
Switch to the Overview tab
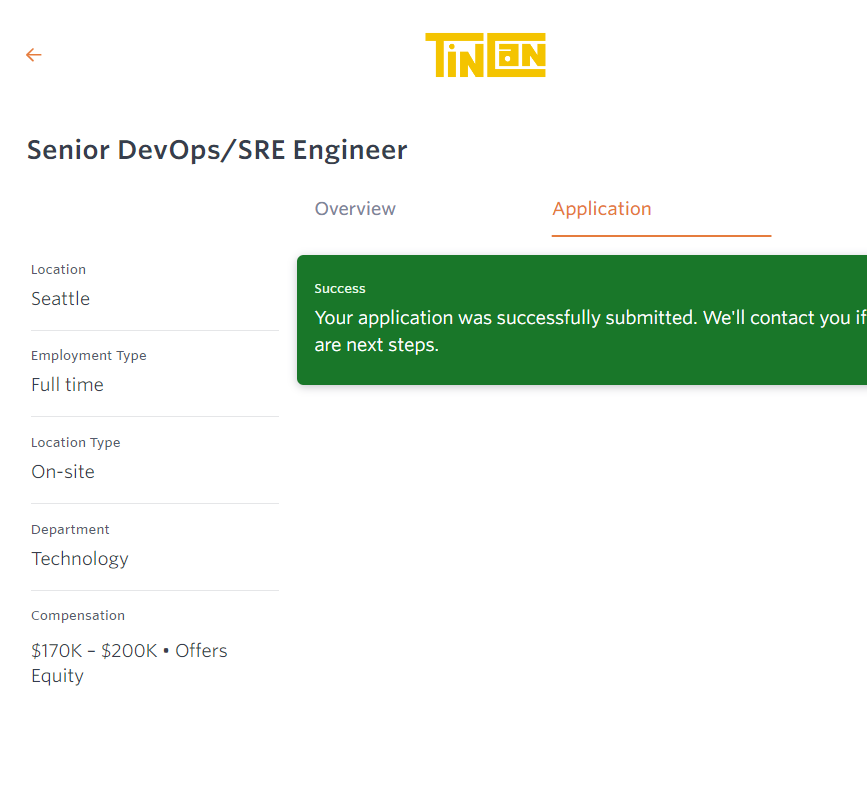(355, 209)
